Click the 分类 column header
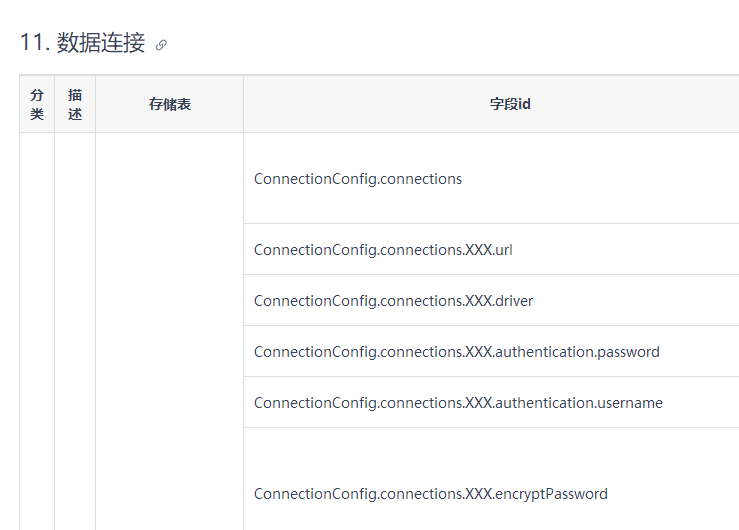The width and height of the screenshot is (739, 530). click(37, 104)
